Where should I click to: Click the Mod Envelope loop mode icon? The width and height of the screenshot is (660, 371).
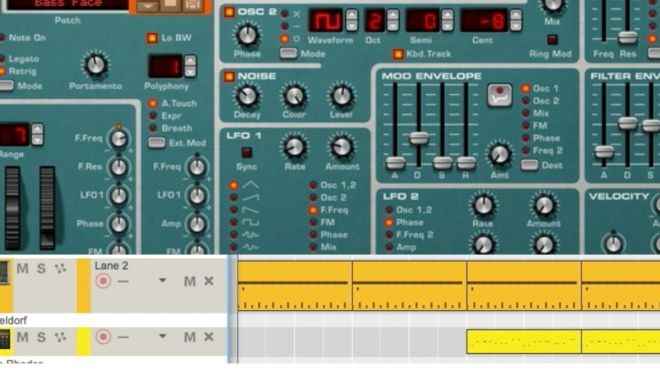click(500, 95)
